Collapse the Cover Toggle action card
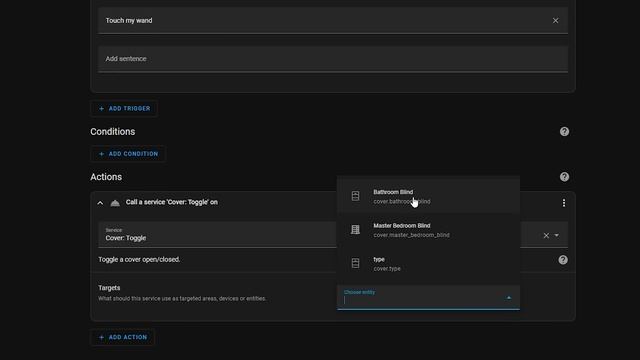640x360 pixels. click(x=100, y=203)
